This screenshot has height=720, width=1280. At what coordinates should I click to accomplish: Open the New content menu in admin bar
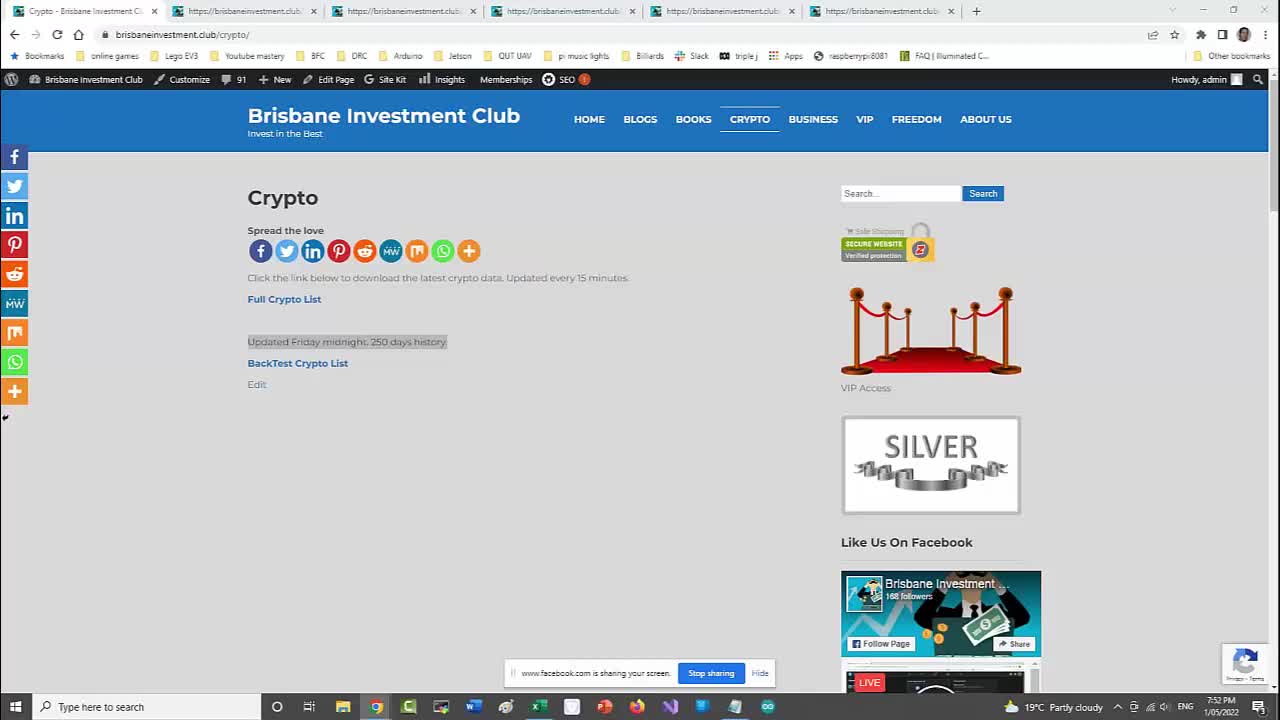(x=275, y=79)
